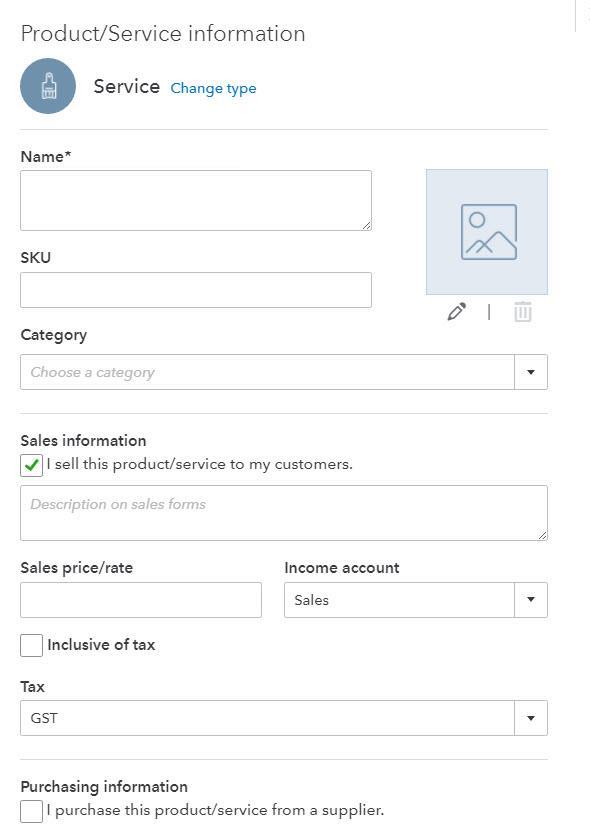Click the Description on sales forms box

point(284,513)
